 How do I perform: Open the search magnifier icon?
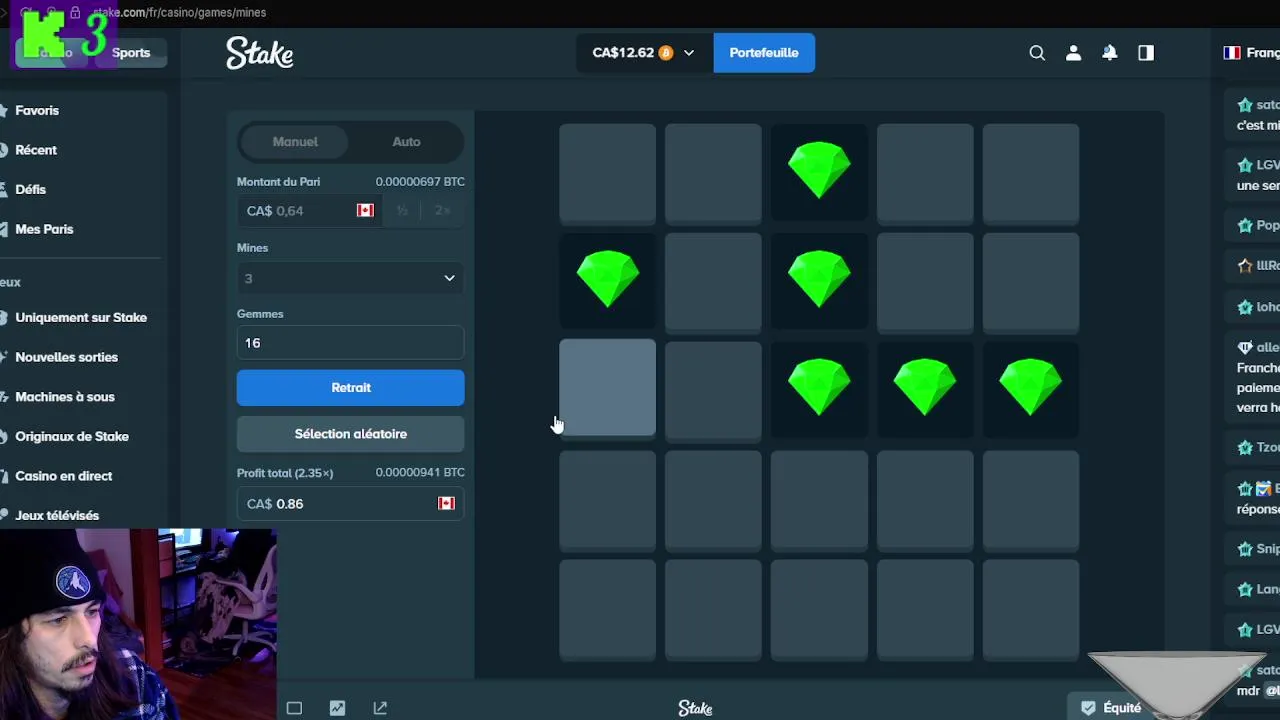click(1037, 53)
